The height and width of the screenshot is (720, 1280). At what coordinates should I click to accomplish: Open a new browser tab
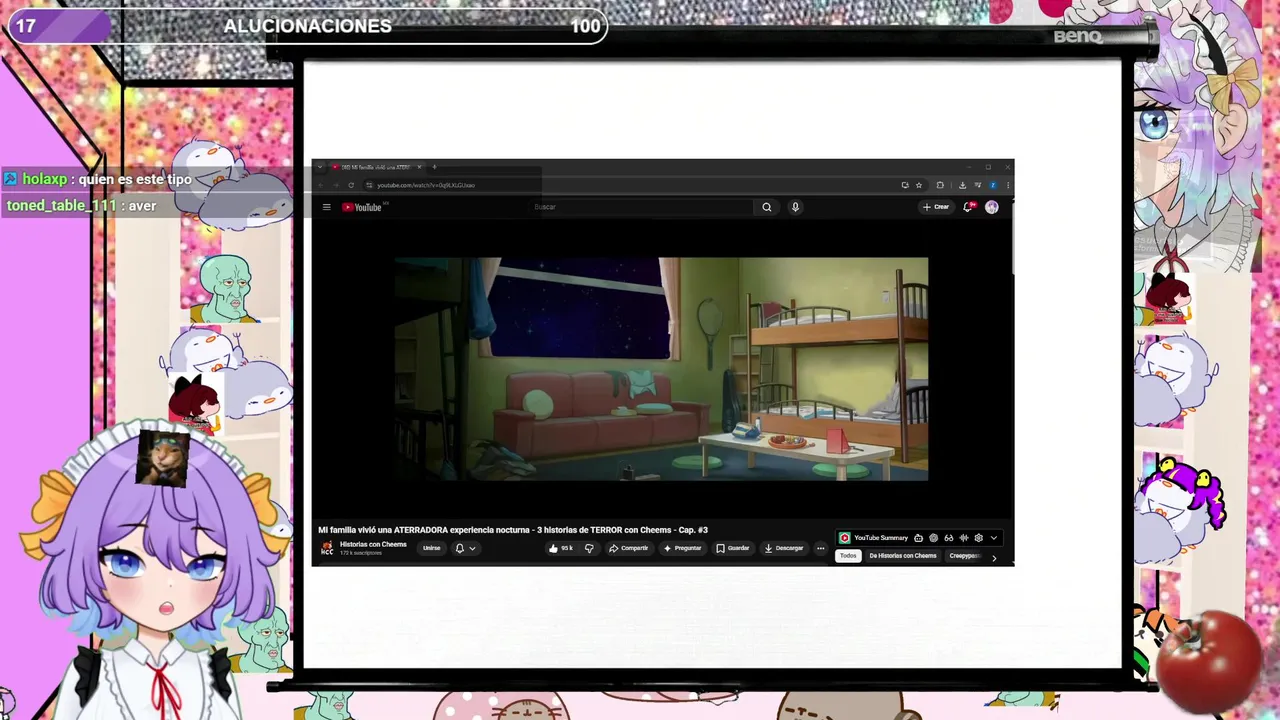click(x=434, y=167)
